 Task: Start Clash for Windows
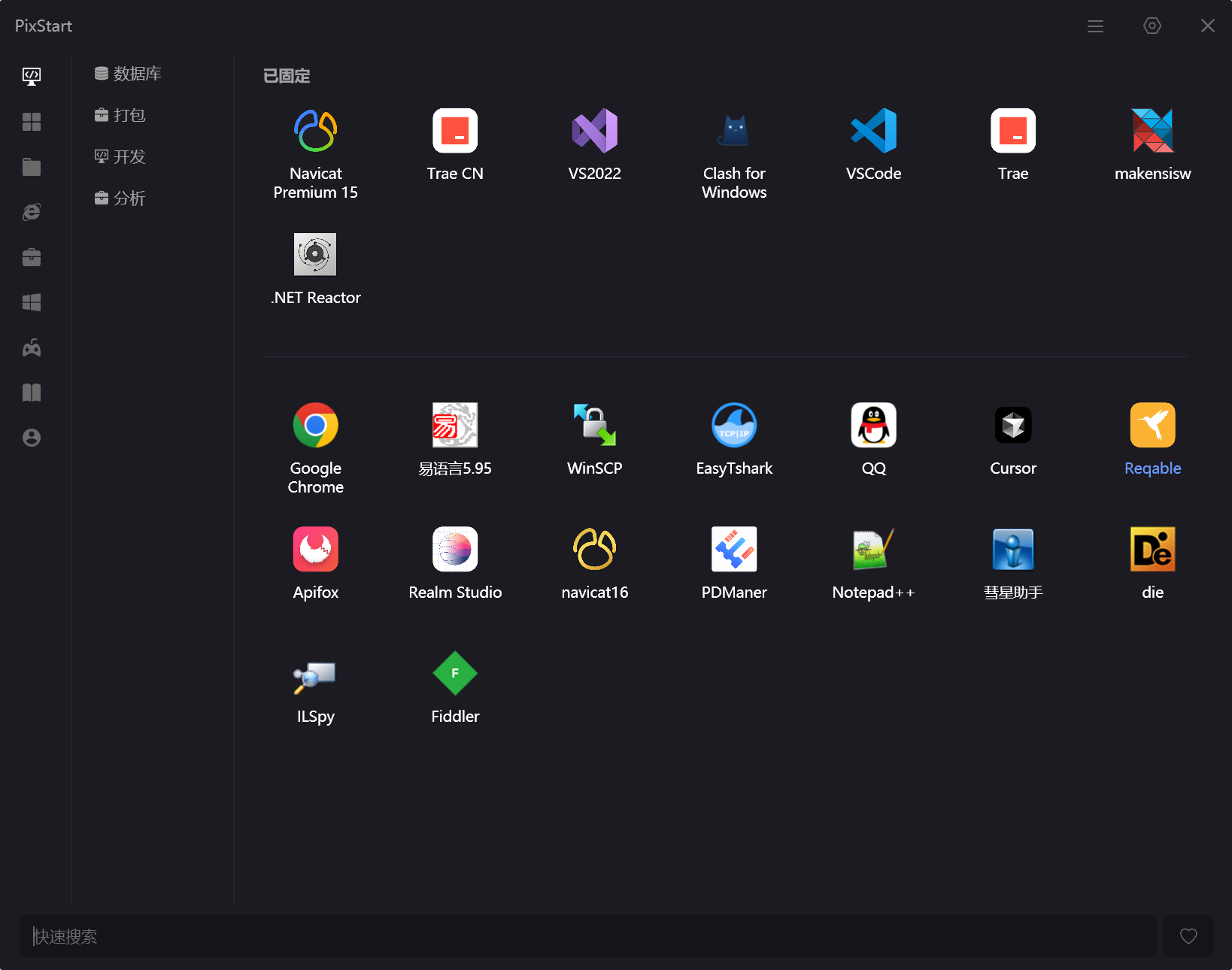(x=734, y=132)
